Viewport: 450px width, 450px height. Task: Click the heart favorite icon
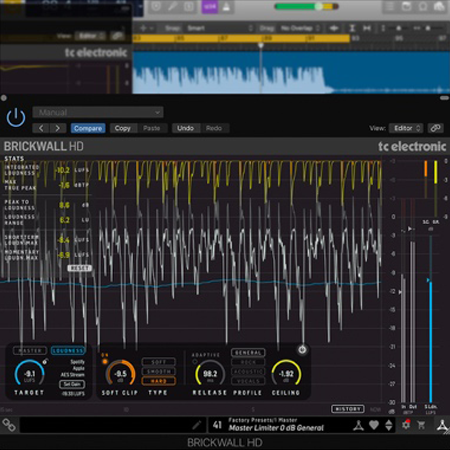[374, 425]
